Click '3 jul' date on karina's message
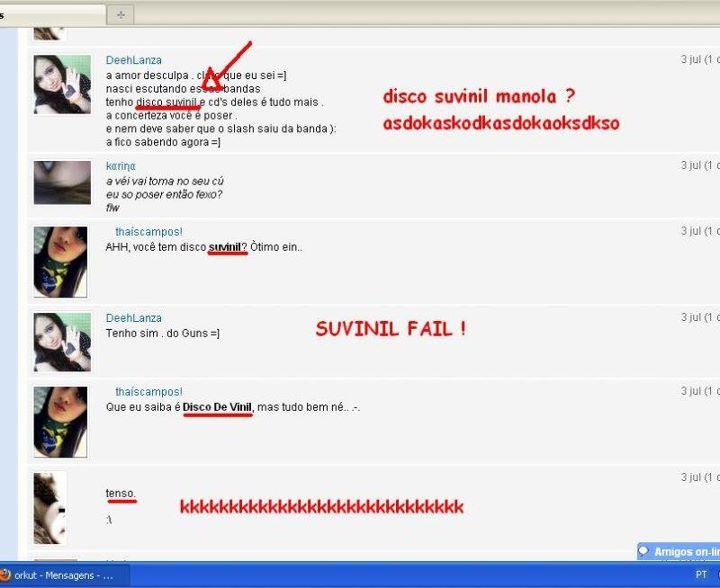The height and width of the screenshot is (588, 720). coord(700,166)
